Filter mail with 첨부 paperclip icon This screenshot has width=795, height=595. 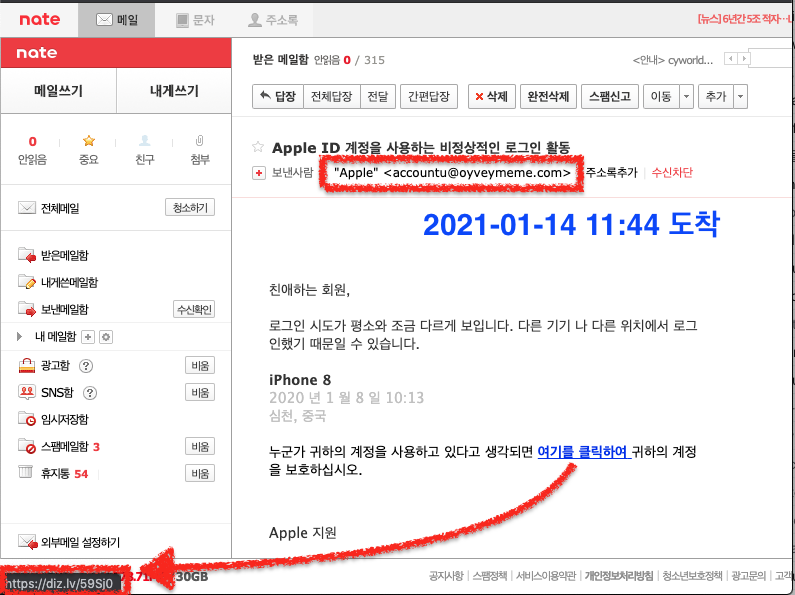pos(200,150)
